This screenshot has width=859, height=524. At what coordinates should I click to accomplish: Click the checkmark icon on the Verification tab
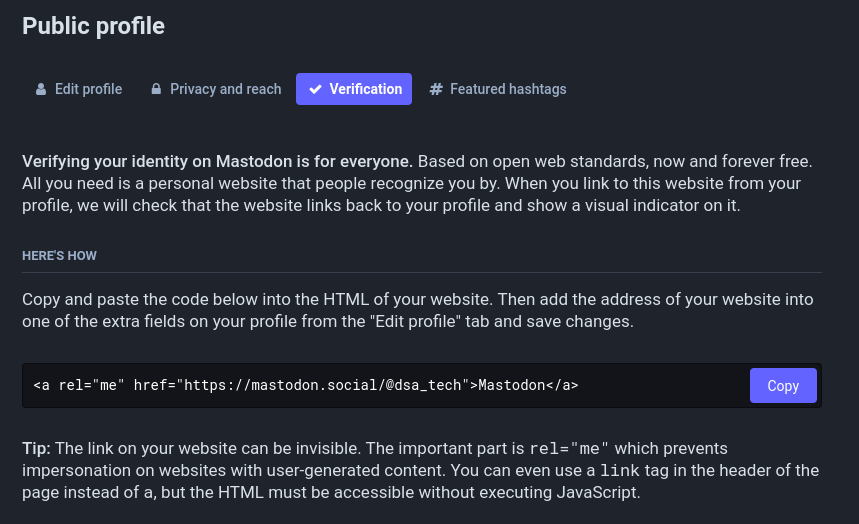pyautogui.click(x=315, y=89)
